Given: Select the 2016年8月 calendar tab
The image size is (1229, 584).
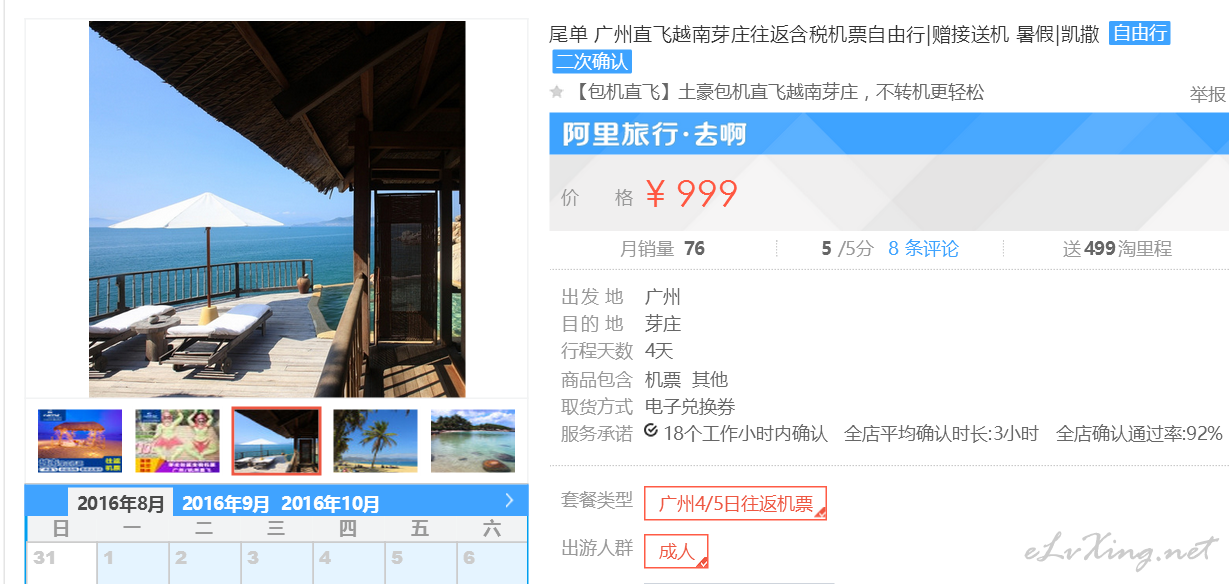Looking at the screenshot, I should tap(120, 502).
